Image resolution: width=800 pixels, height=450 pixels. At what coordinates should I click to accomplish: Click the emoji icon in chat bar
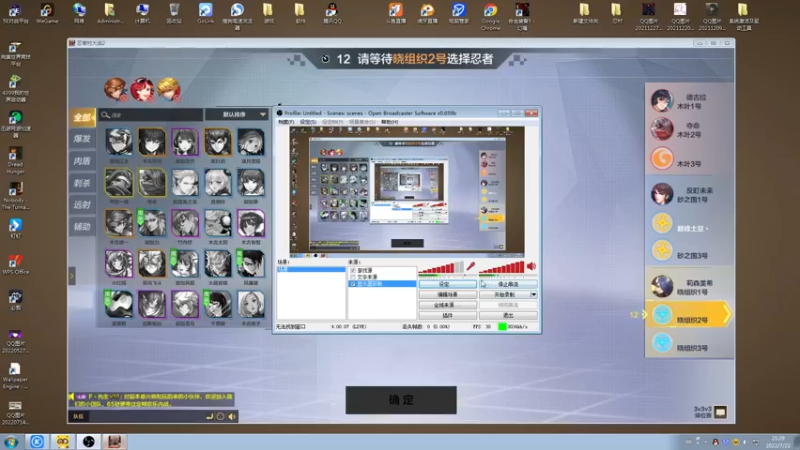220,416
